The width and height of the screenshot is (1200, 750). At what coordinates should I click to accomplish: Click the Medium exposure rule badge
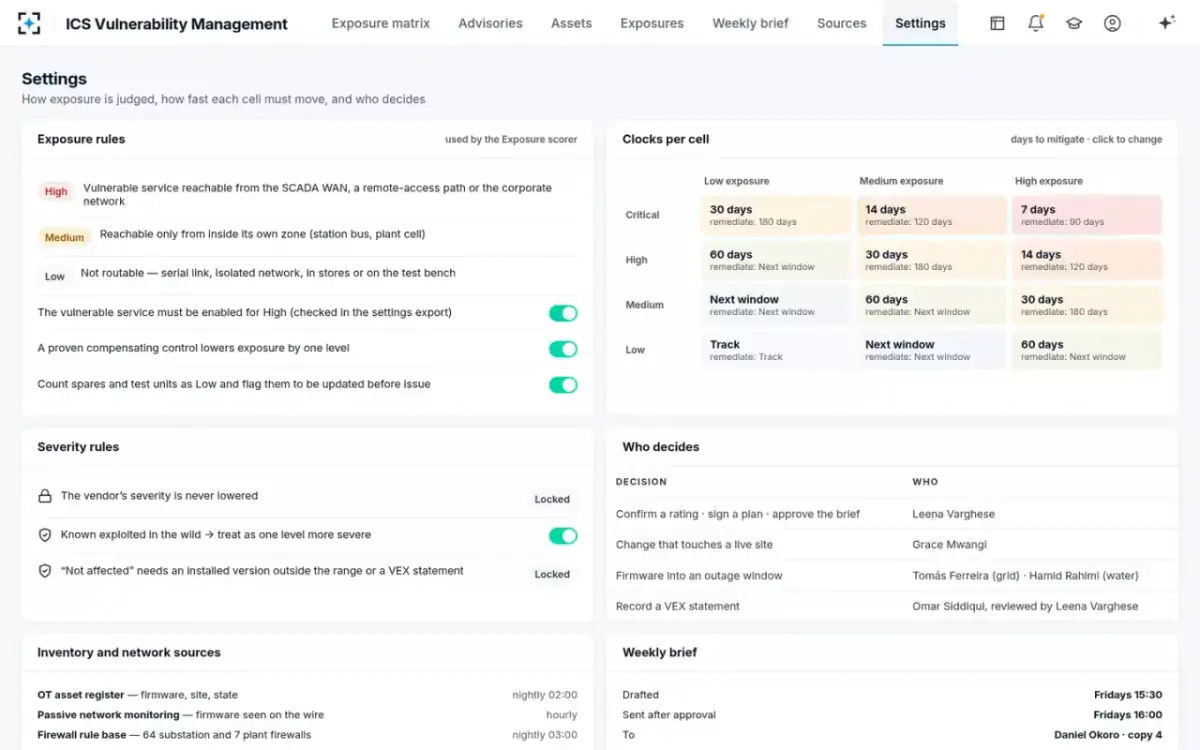tap(64, 237)
